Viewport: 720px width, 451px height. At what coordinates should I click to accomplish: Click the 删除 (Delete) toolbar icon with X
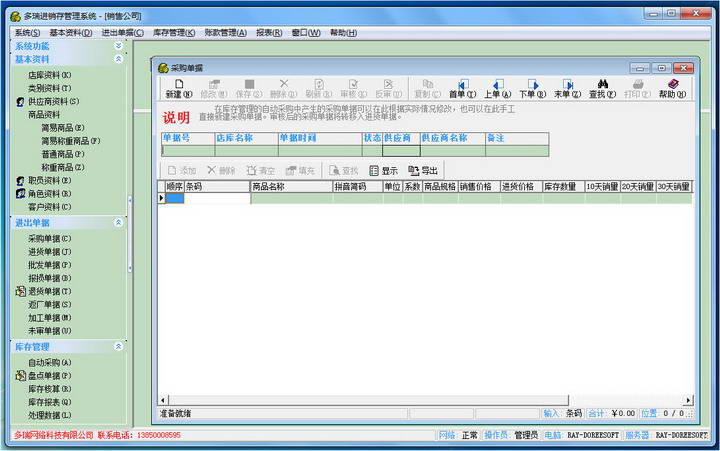(x=284, y=84)
